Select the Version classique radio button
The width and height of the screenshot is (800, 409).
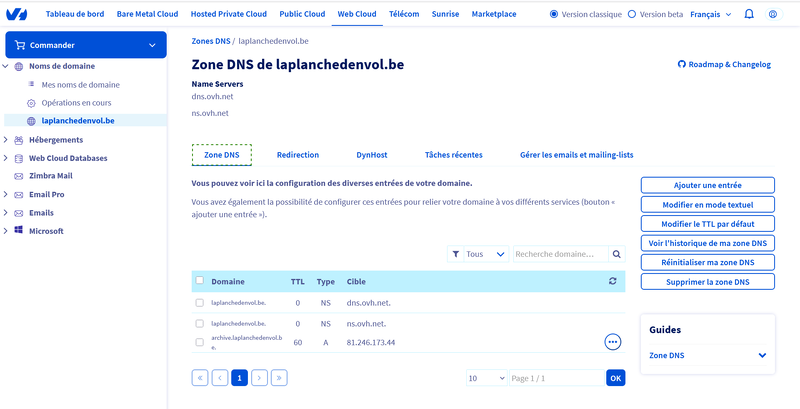coord(554,14)
